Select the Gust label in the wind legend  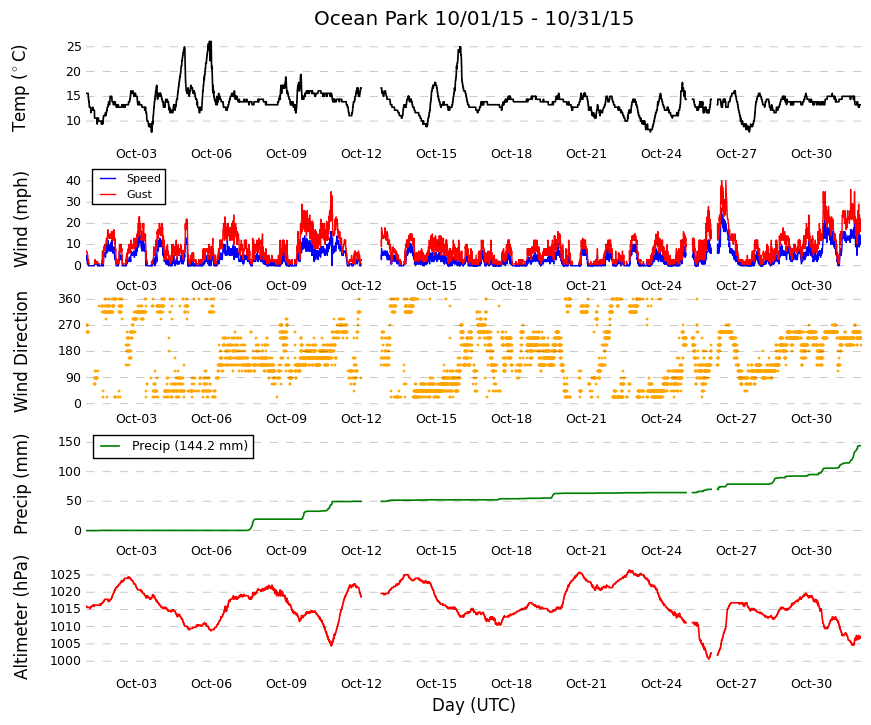[x=139, y=194]
